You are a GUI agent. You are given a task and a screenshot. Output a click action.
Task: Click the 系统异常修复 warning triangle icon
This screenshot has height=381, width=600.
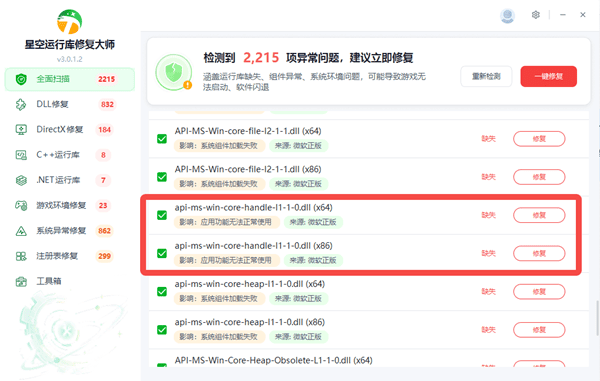[x=21, y=231]
